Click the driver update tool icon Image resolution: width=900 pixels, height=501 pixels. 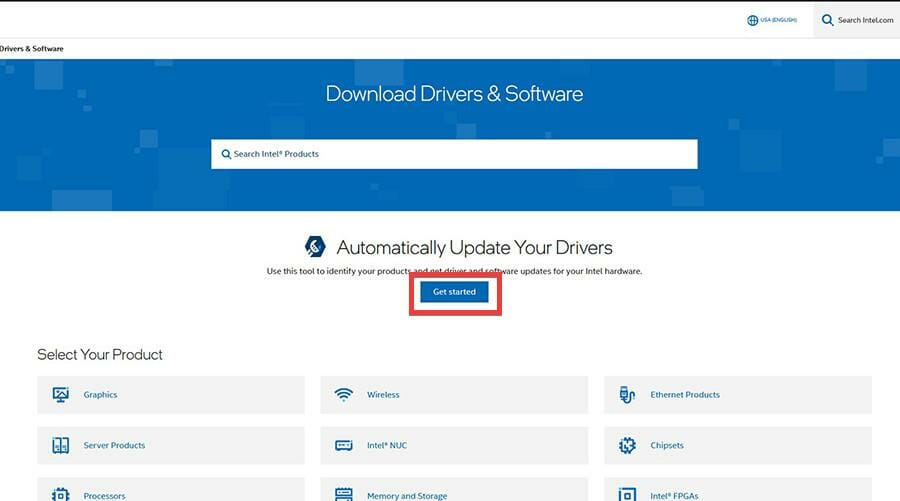315,247
